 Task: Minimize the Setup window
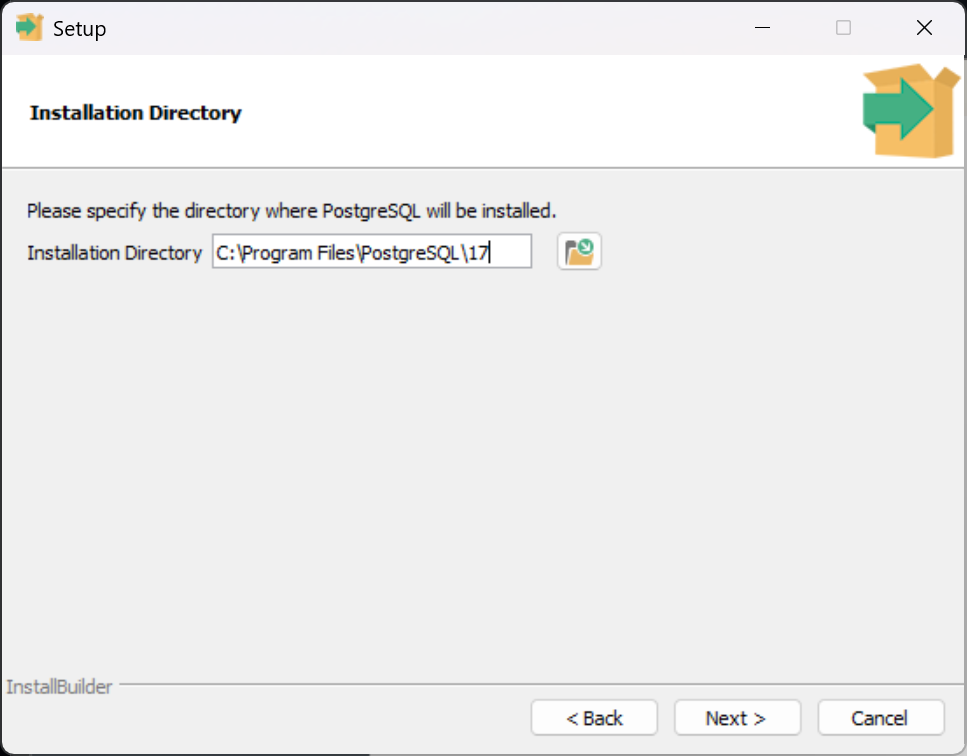[761, 28]
